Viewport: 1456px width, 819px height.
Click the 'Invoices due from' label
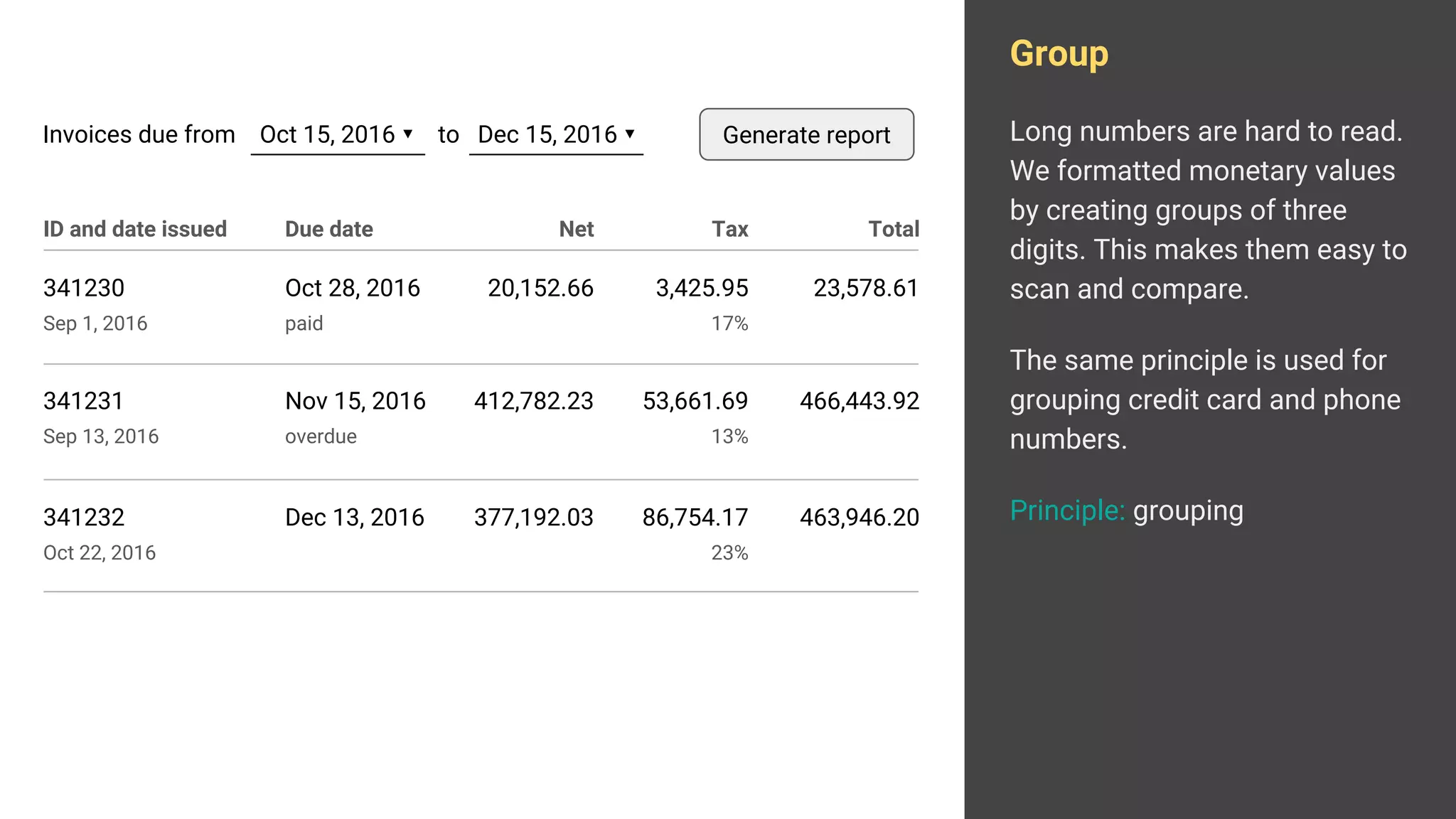point(139,134)
